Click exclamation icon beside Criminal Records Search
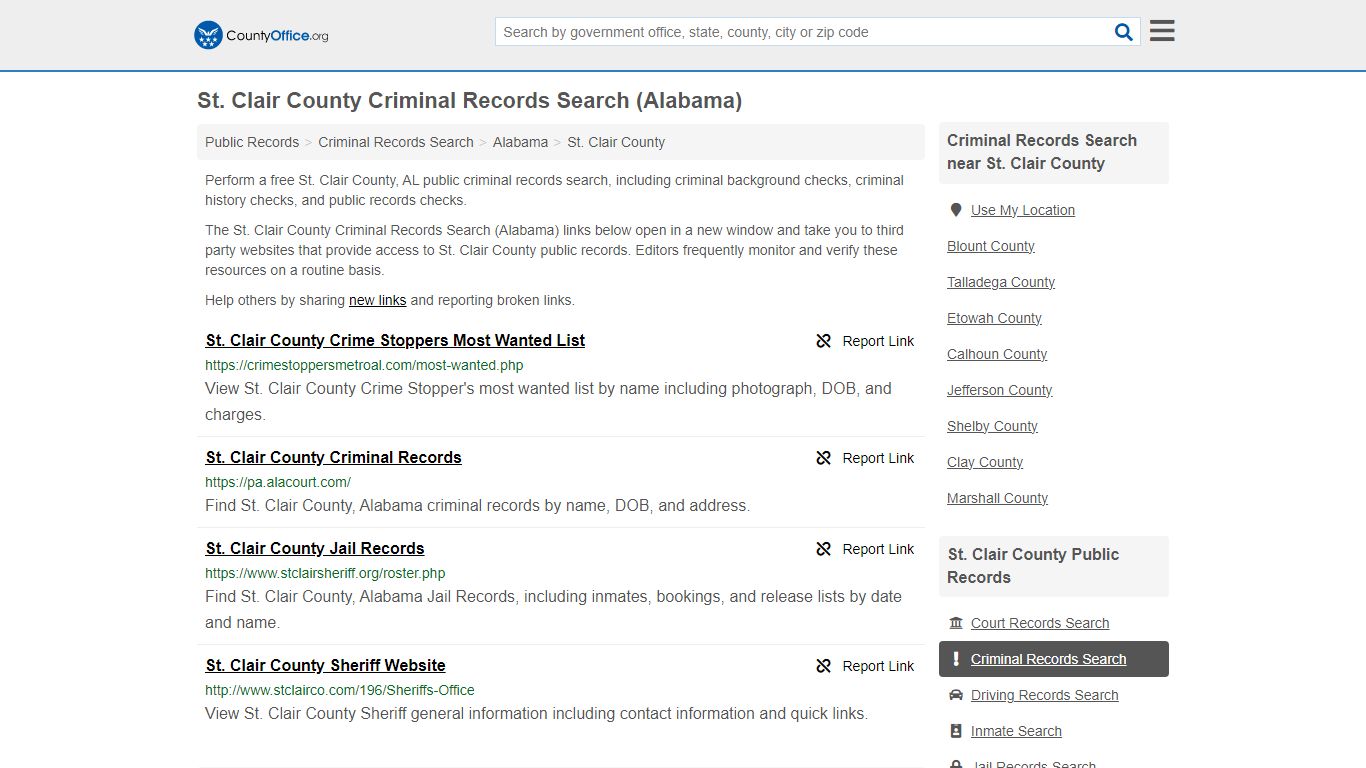The image size is (1366, 768). 956,659
